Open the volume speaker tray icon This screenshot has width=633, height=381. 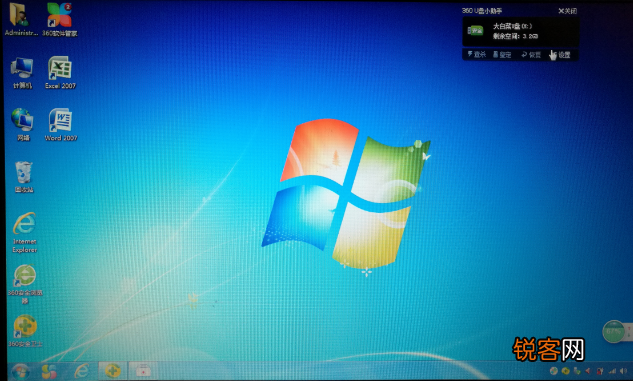[x=624, y=371]
